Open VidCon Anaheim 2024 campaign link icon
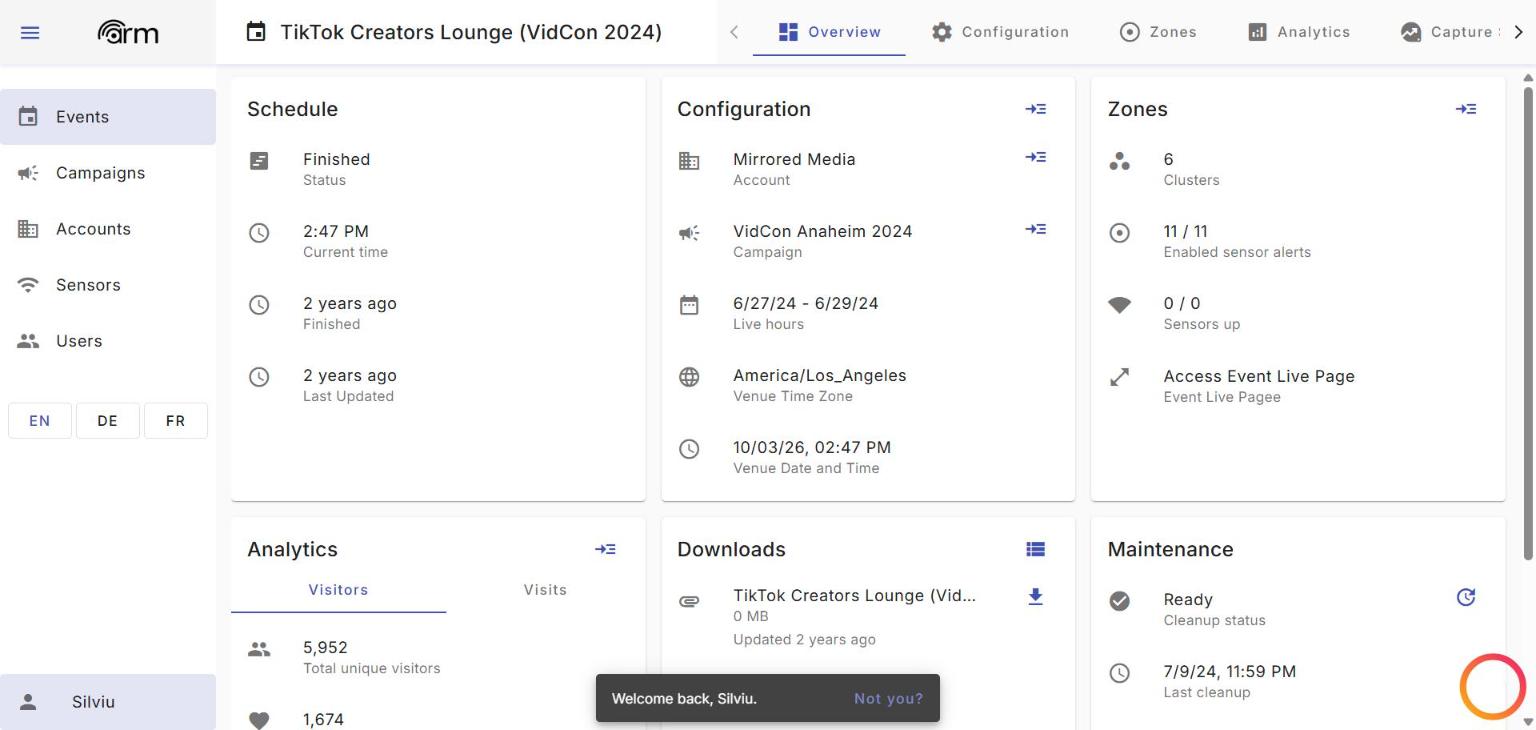1536x730 pixels. click(x=1035, y=229)
